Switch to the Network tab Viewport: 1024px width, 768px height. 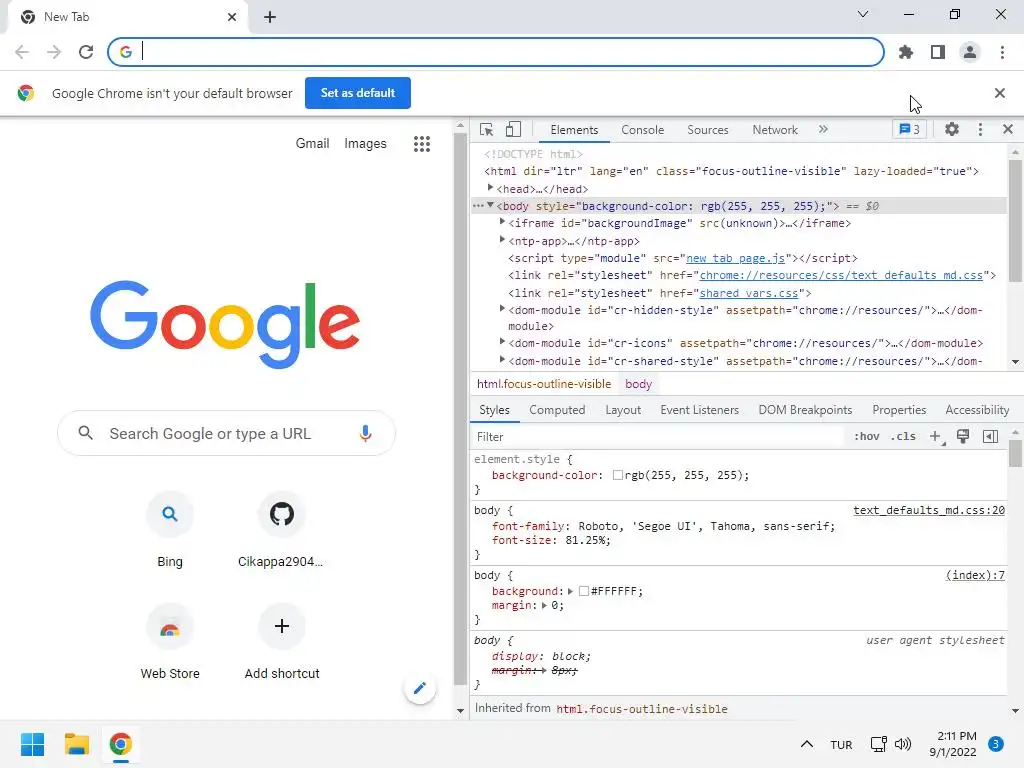775,130
